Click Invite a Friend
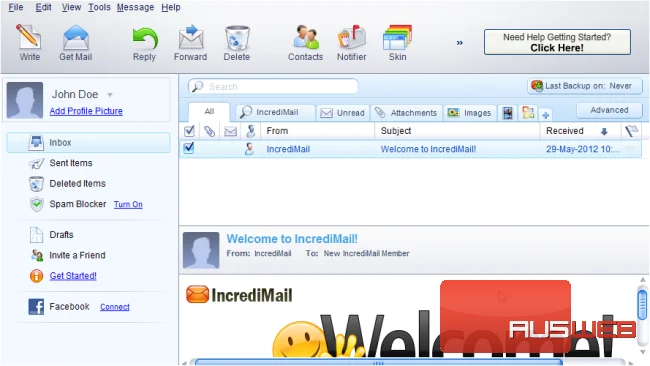The height and width of the screenshot is (366, 650). click(77, 255)
